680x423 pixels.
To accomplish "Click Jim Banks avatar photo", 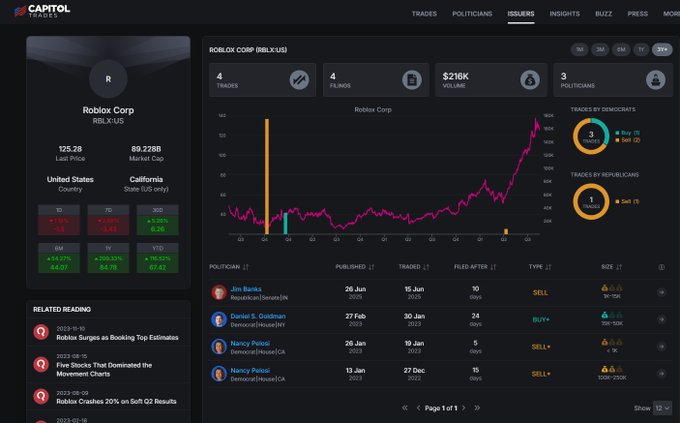I will pos(219,292).
